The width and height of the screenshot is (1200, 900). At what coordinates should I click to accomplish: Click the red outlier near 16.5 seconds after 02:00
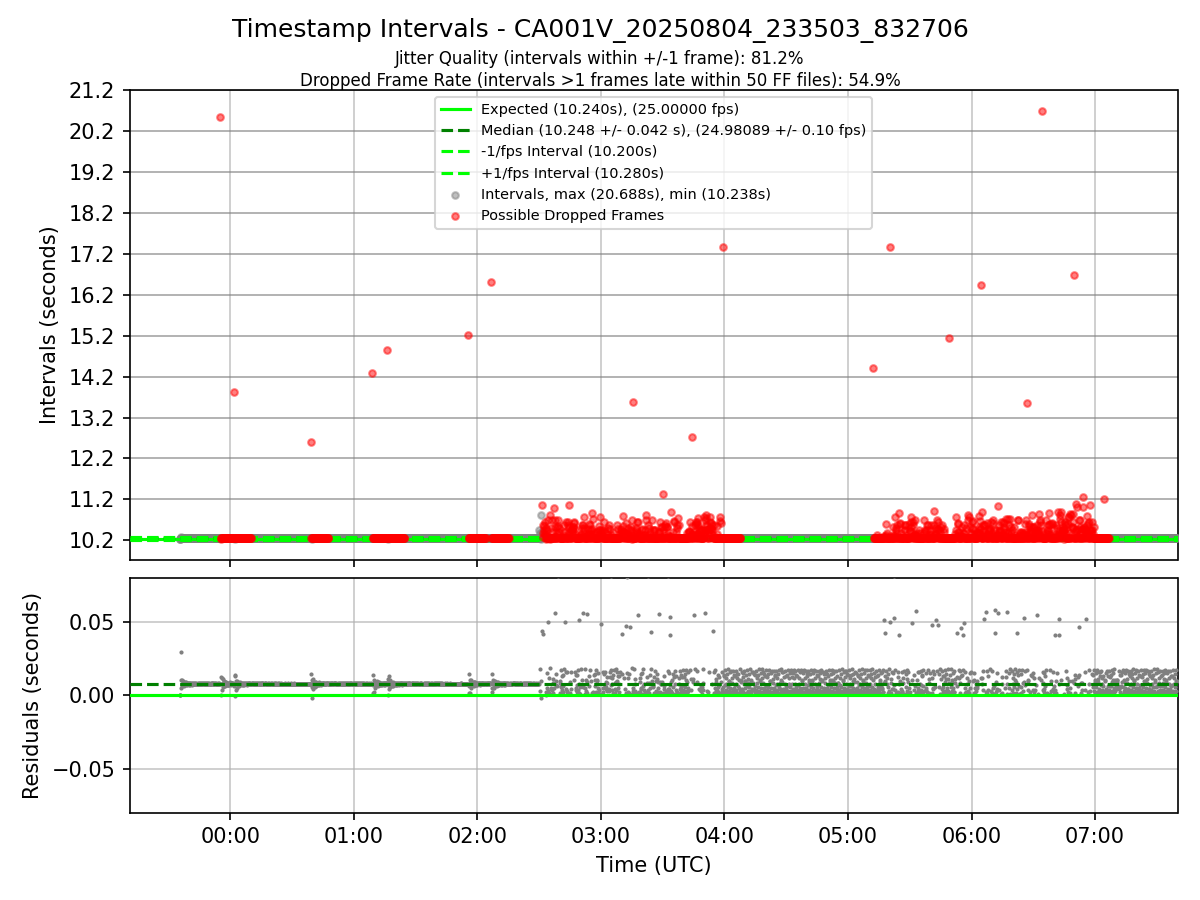[x=491, y=282]
